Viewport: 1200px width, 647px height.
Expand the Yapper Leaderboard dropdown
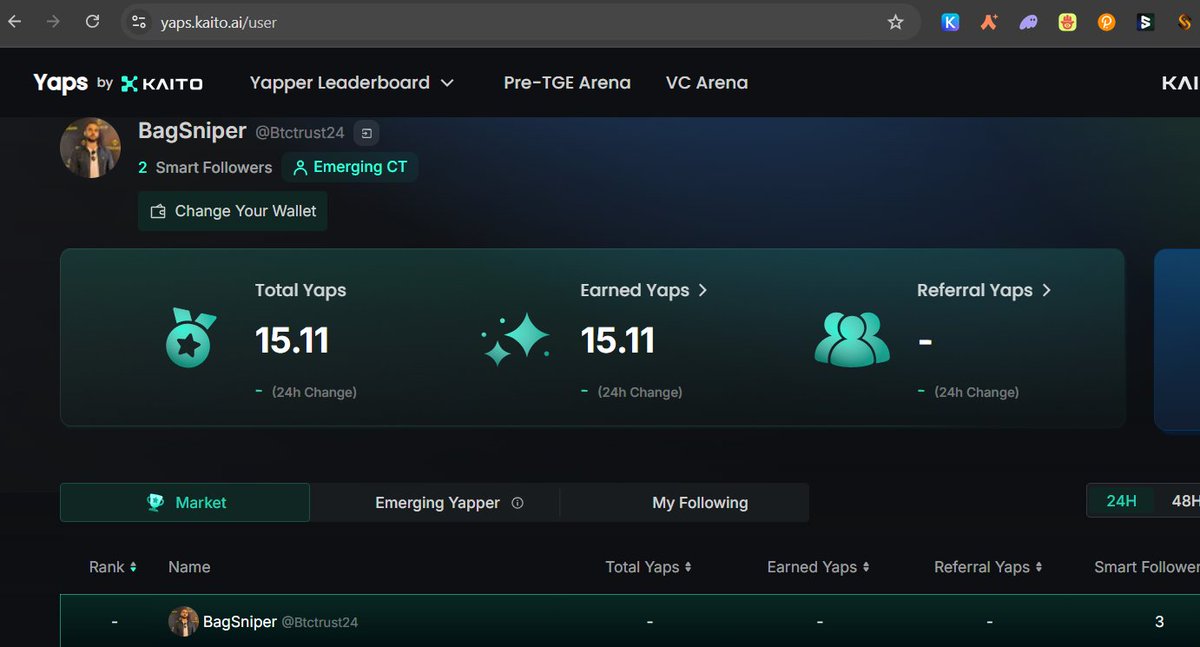tap(352, 83)
